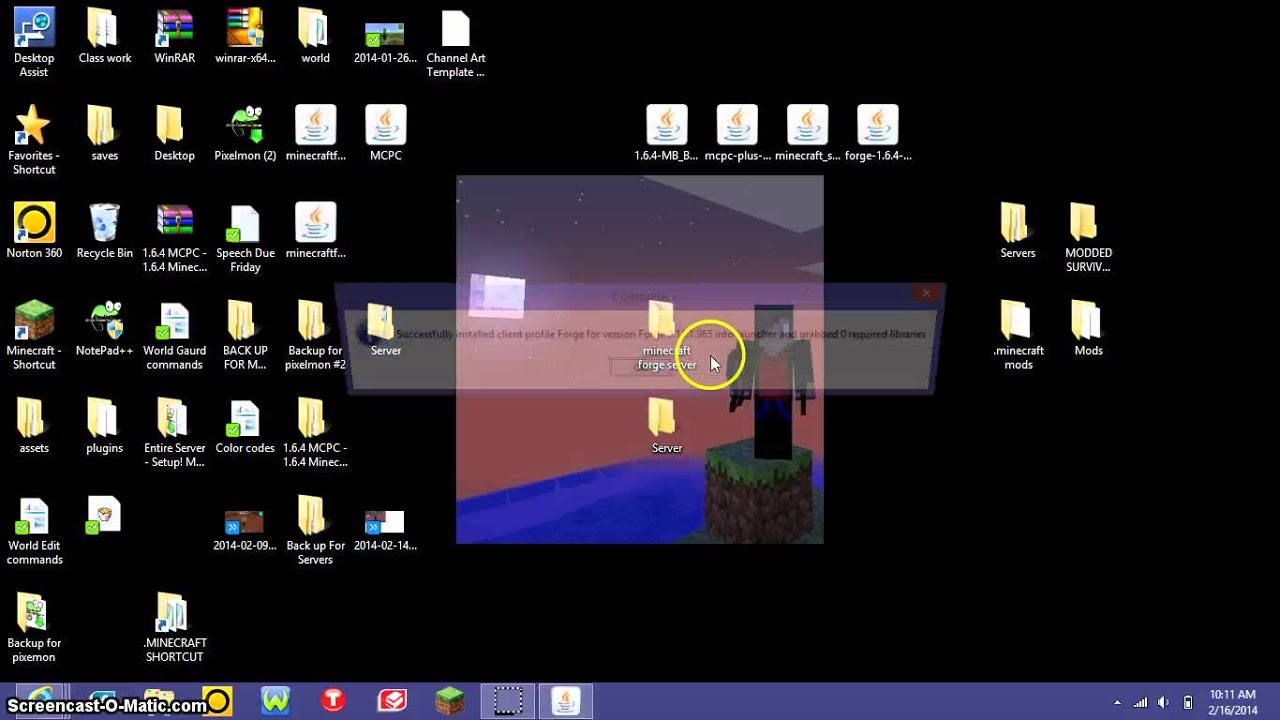The width and height of the screenshot is (1280, 720).
Task: Open network status in the system tray
Action: point(1140,702)
